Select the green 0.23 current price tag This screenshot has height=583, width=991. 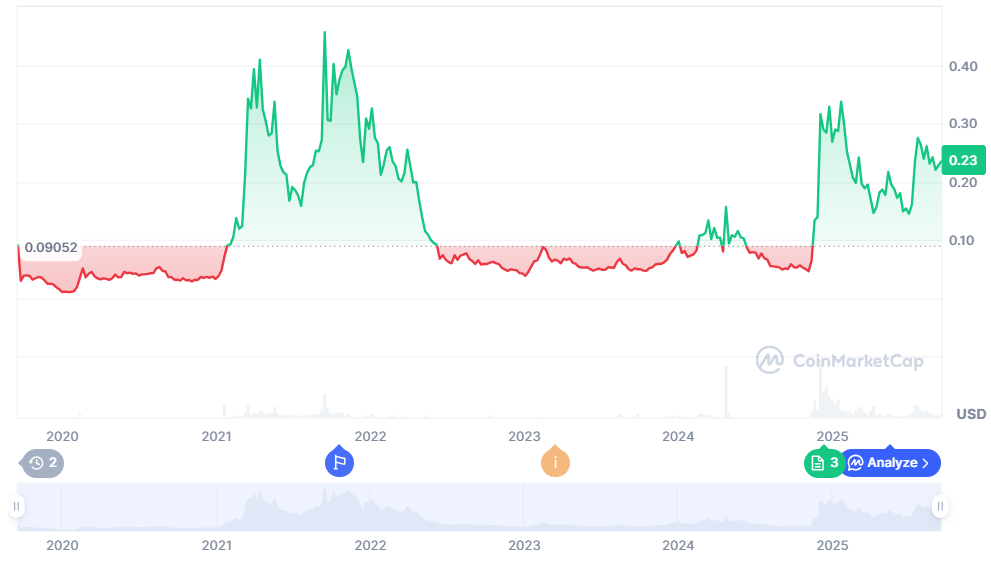(x=963, y=160)
